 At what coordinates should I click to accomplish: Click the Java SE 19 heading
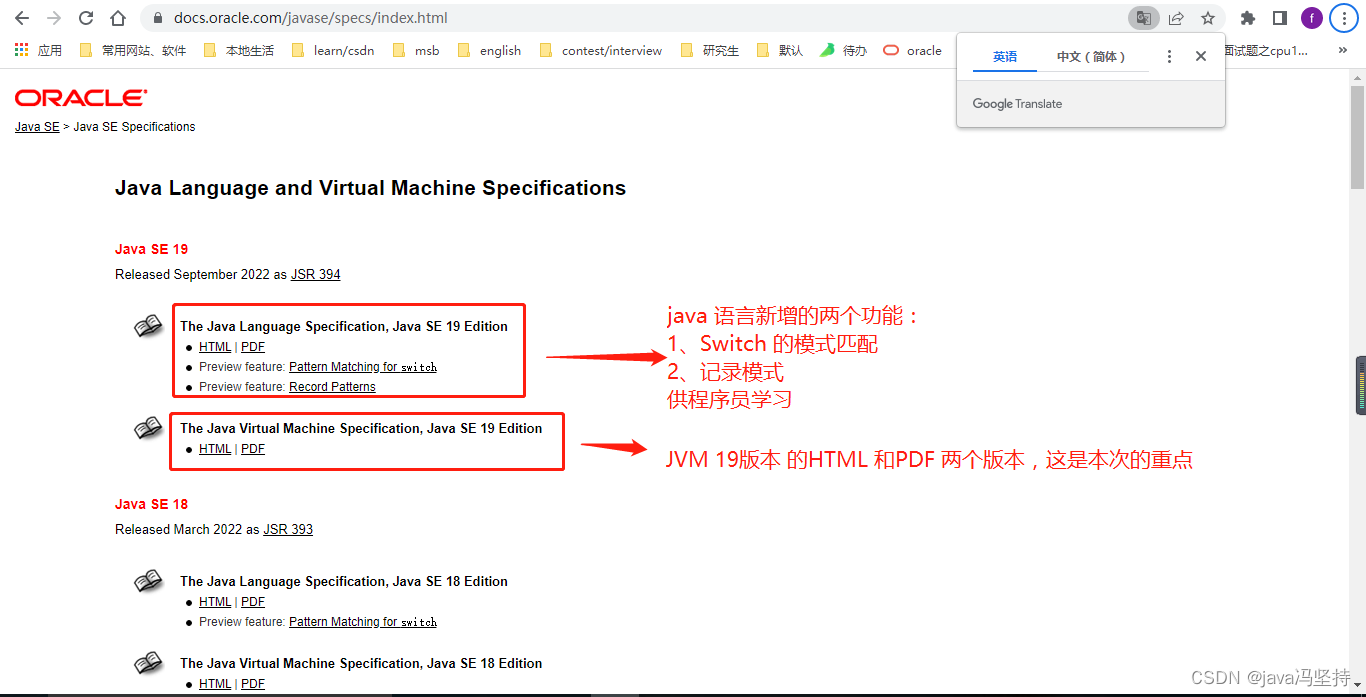tap(152, 249)
